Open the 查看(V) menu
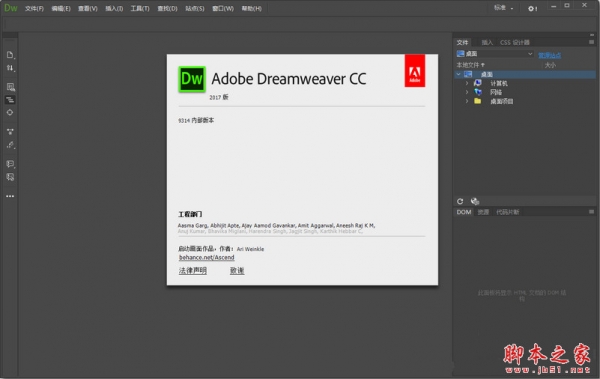 88,8
